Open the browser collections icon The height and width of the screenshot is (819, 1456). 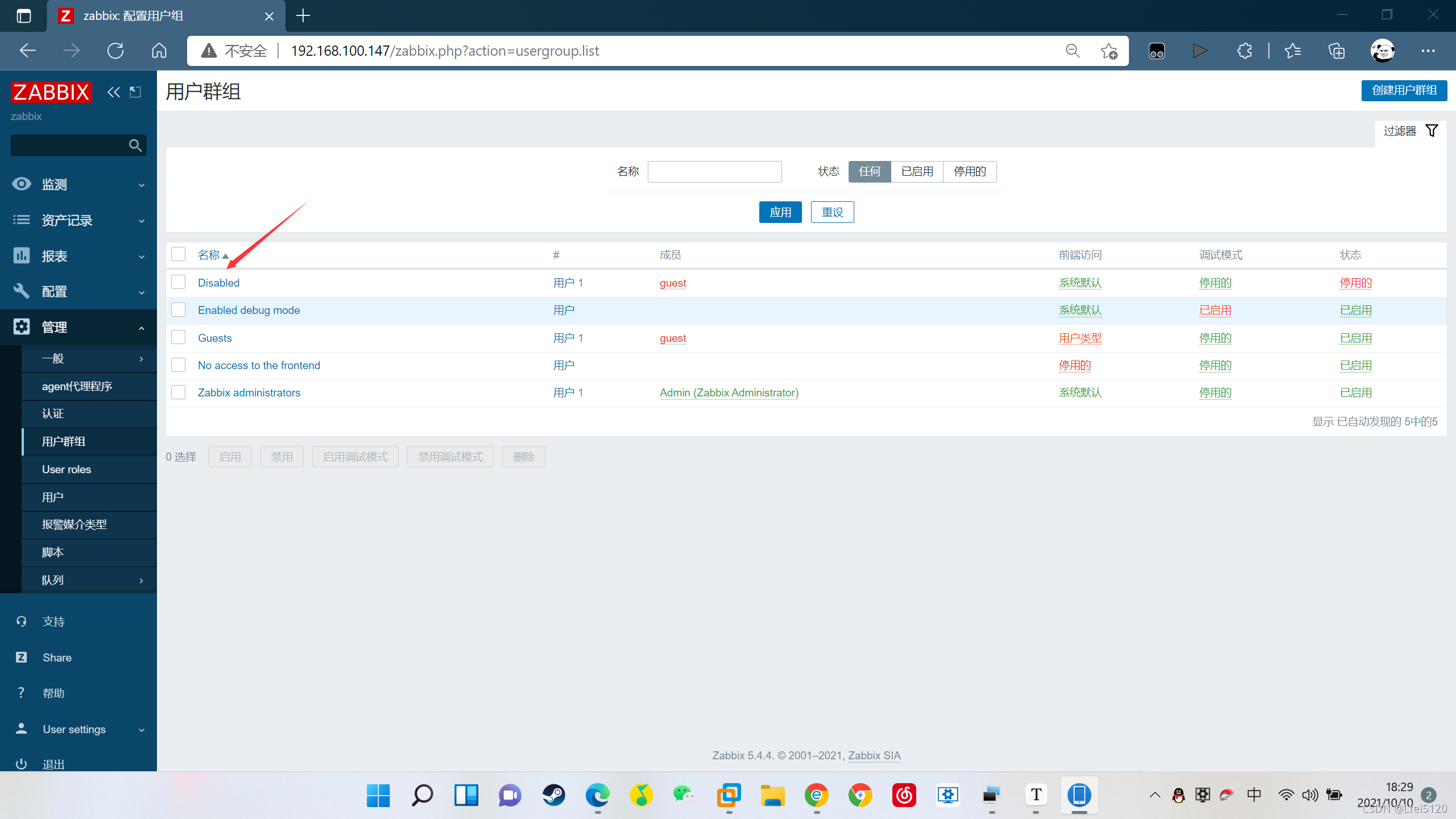click(1337, 51)
